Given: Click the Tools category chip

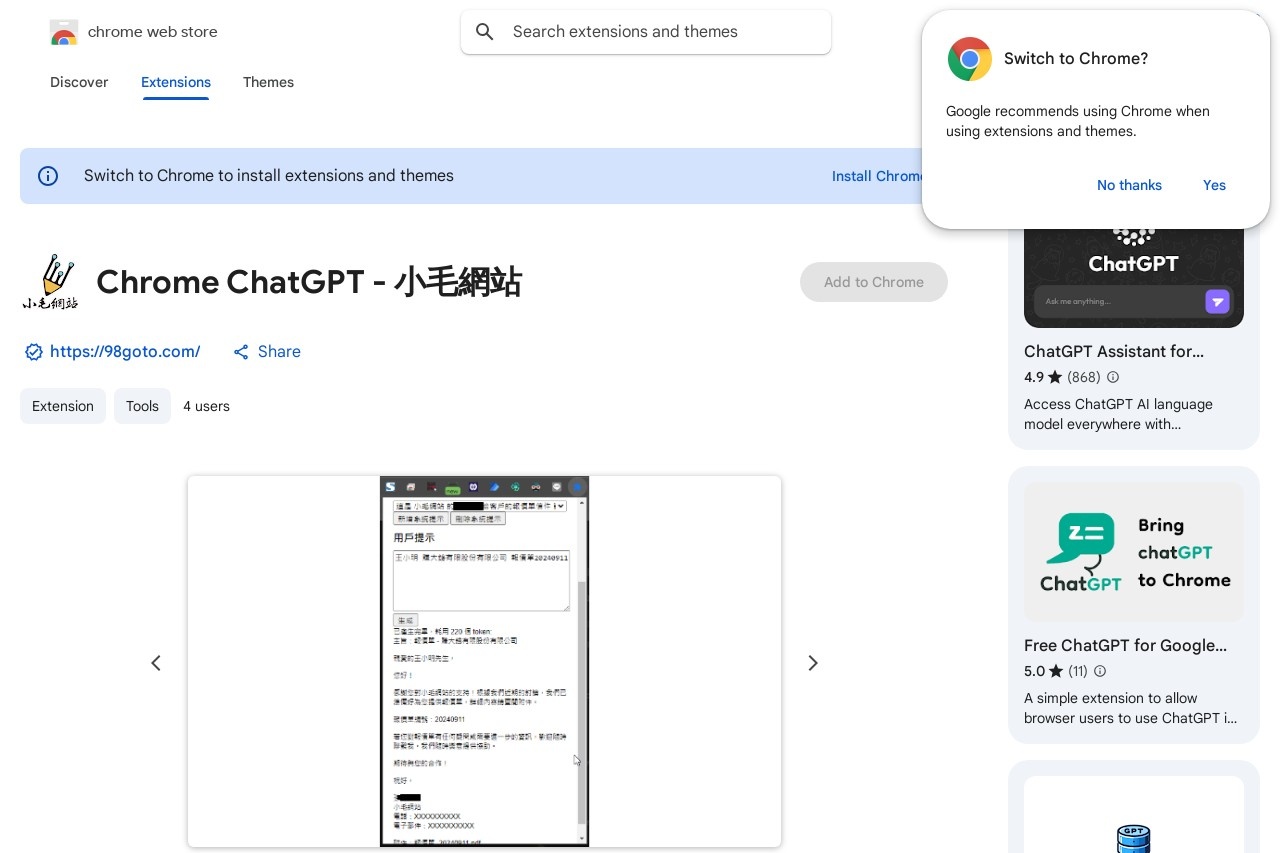Looking at the screenshot, I should 142,406.
